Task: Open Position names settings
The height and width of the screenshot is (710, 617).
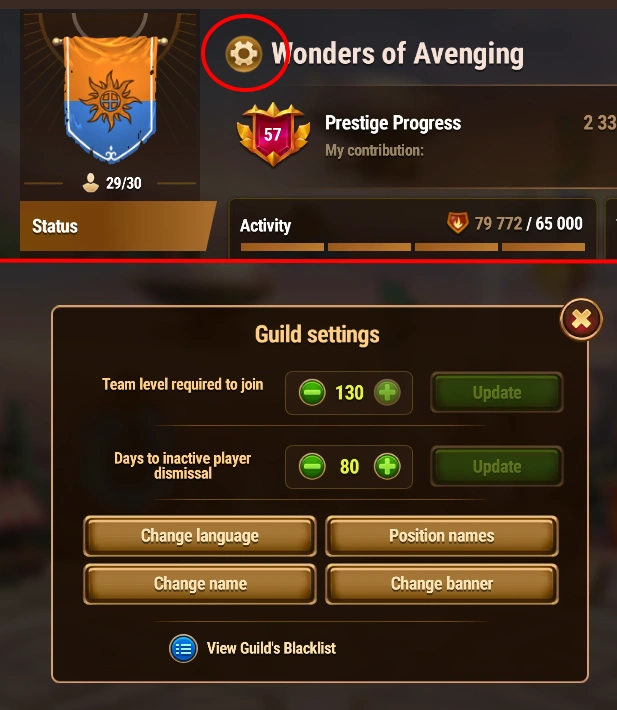Action: (442, 536)
